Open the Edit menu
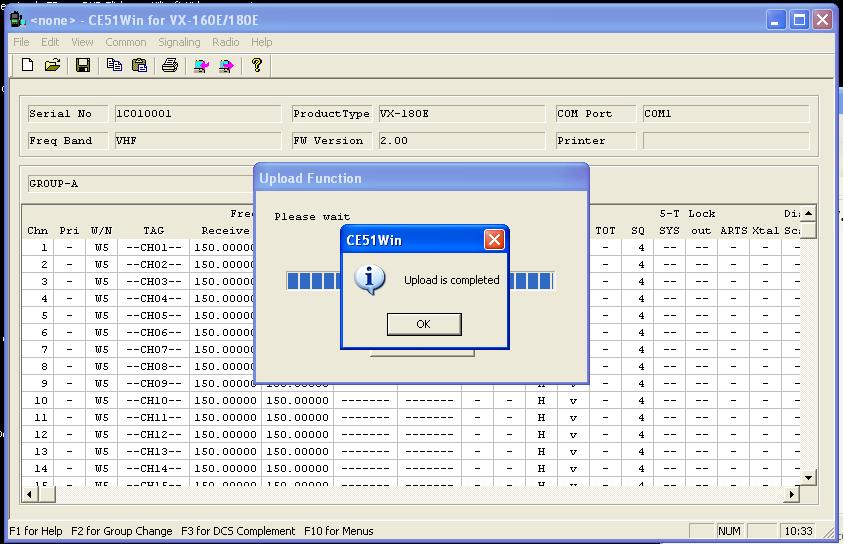The width and height of the screenshot is (843, 544). (x=50, y=42)
